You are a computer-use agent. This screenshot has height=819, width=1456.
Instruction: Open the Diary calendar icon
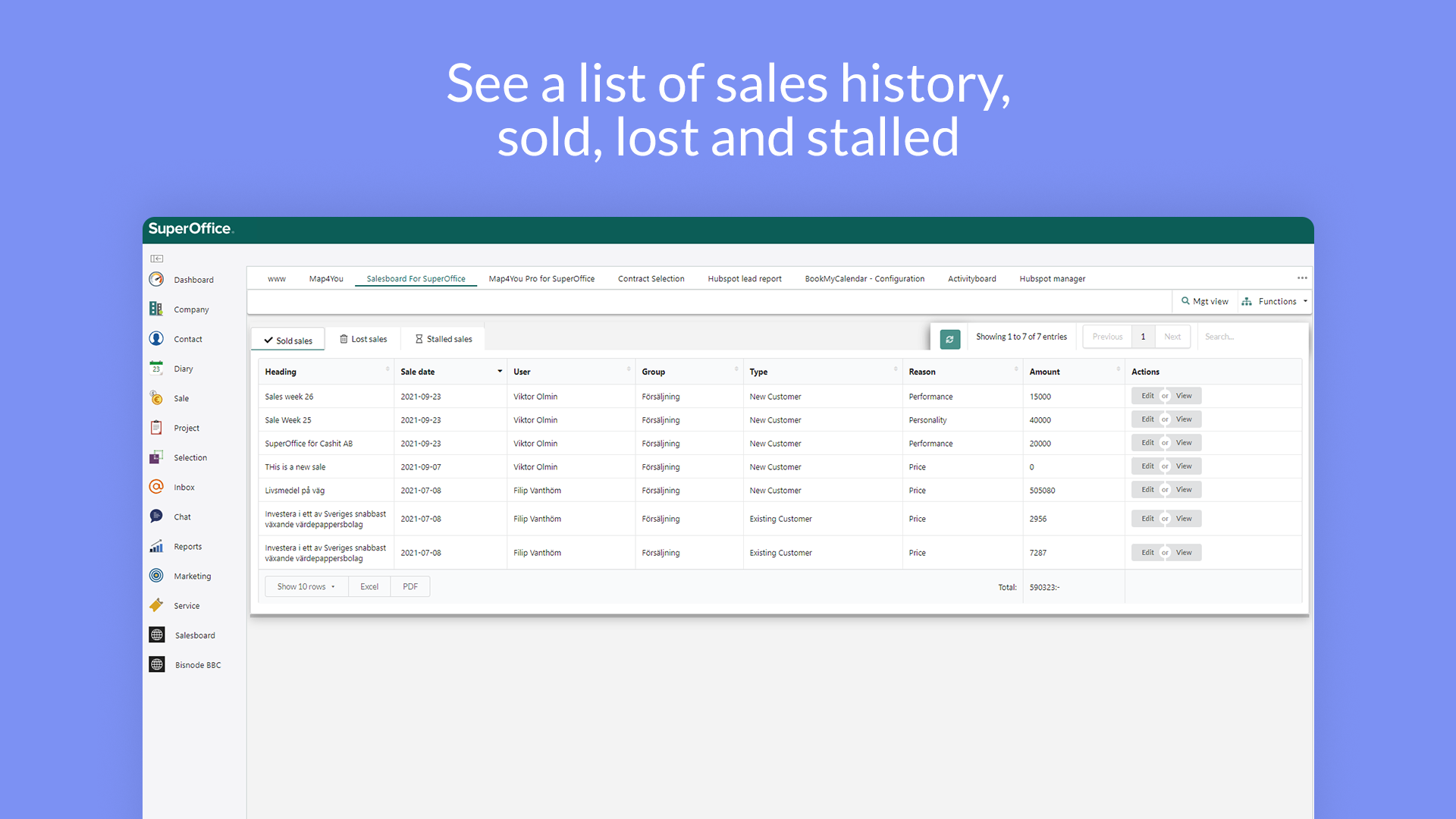(156, 368)
